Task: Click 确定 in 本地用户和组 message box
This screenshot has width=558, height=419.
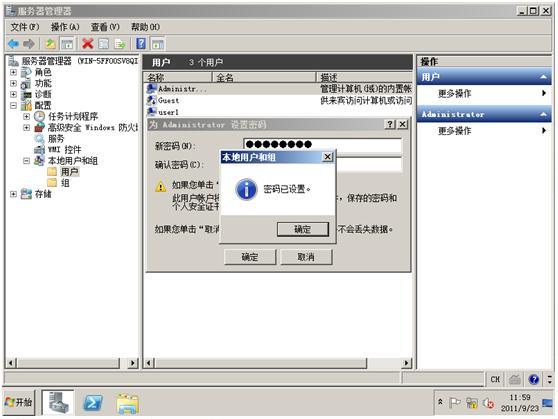Action: (303, 229)
